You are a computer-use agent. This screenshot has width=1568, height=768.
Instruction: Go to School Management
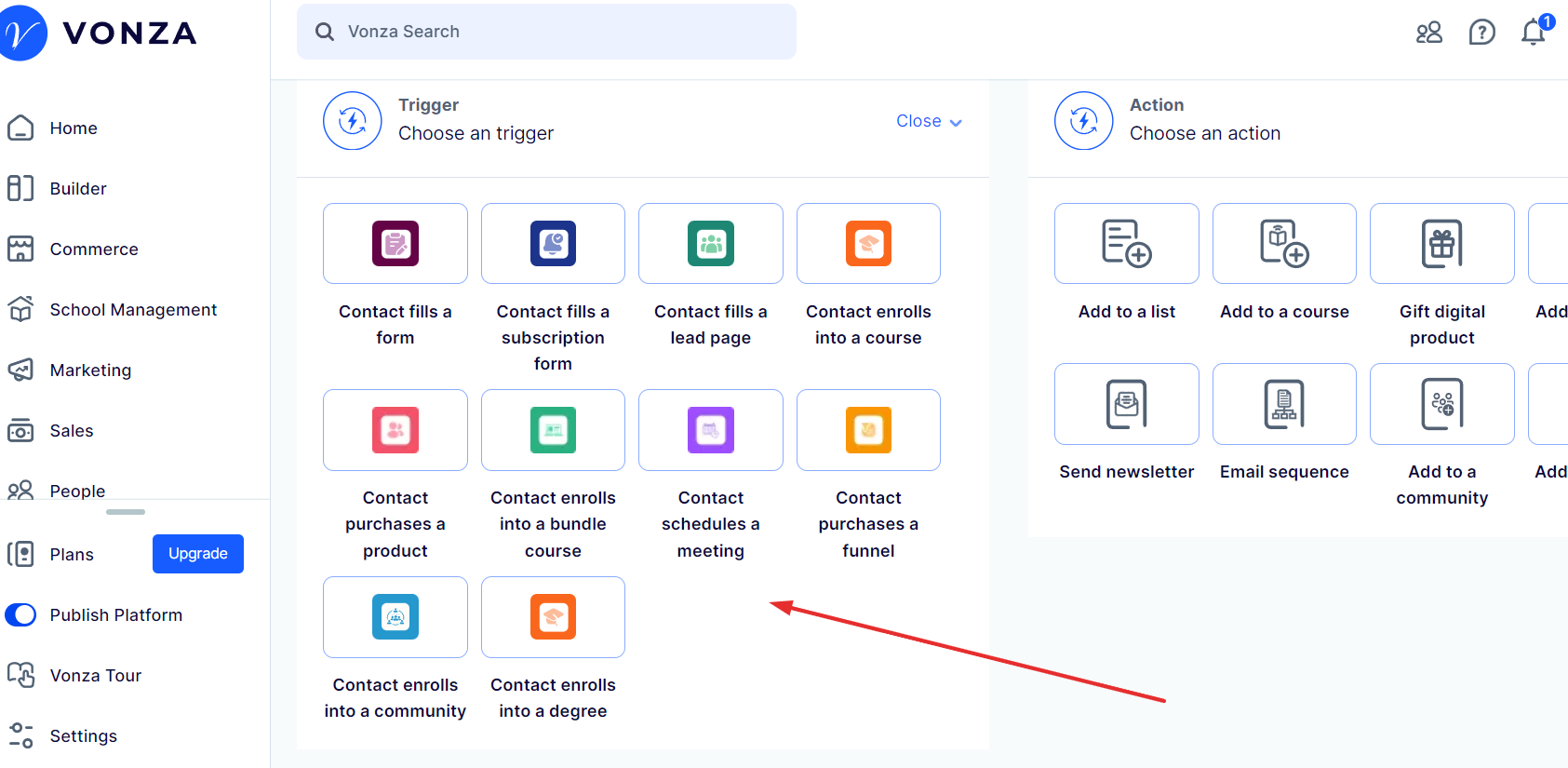(x=135, y=309)
